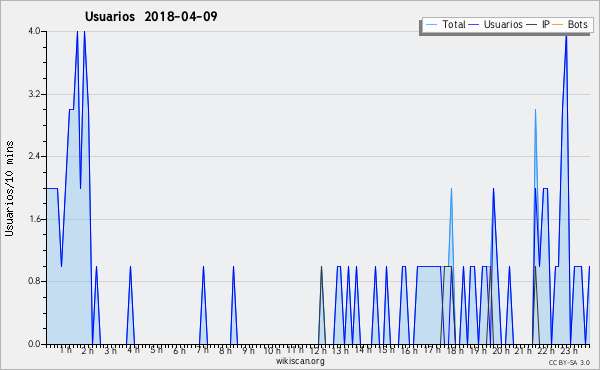Click the Bots legend line swatch
The width and height of the screenshot is (600, 370).
[x=558, y=25]
